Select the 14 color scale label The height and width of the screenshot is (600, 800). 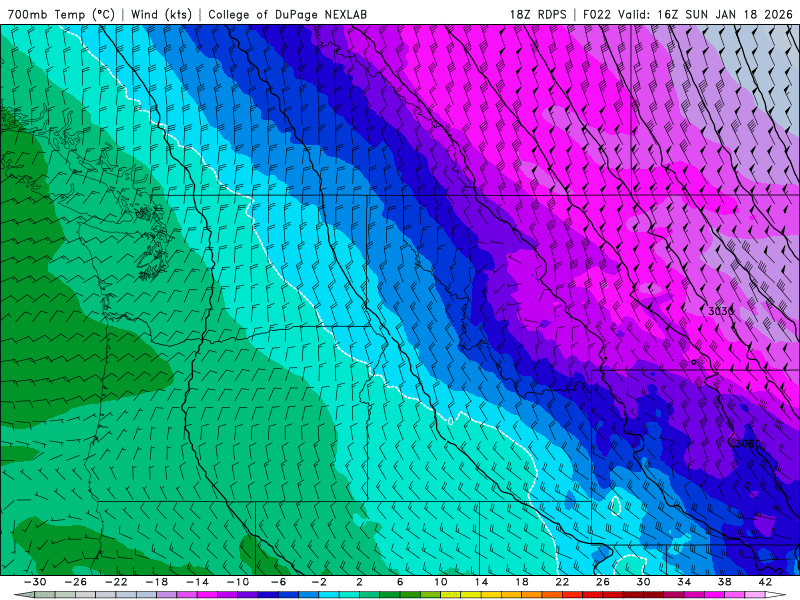pyautogui.click(x=481, y=582)
